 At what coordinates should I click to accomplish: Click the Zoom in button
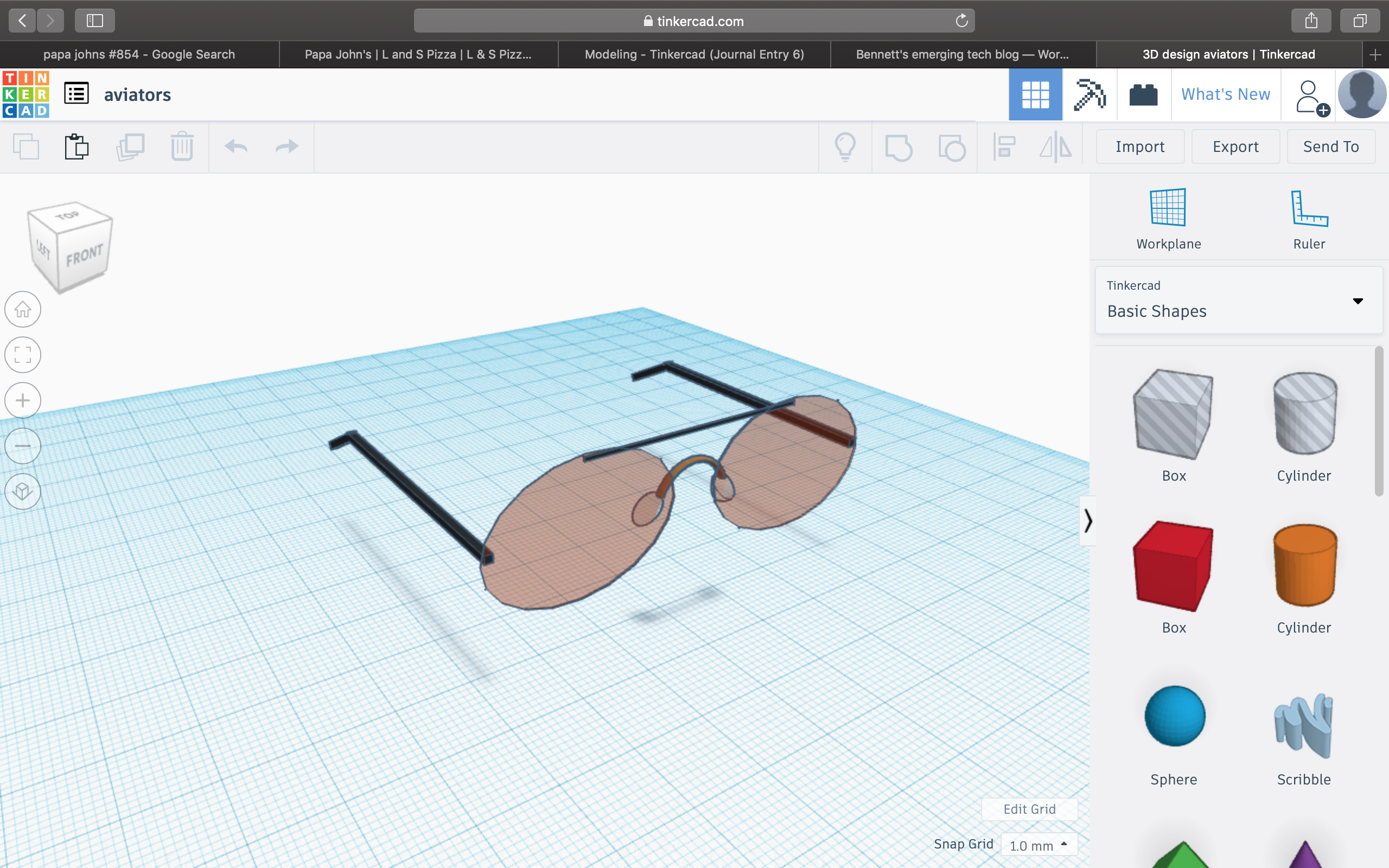pyautogui.click(x=23, y=400)
